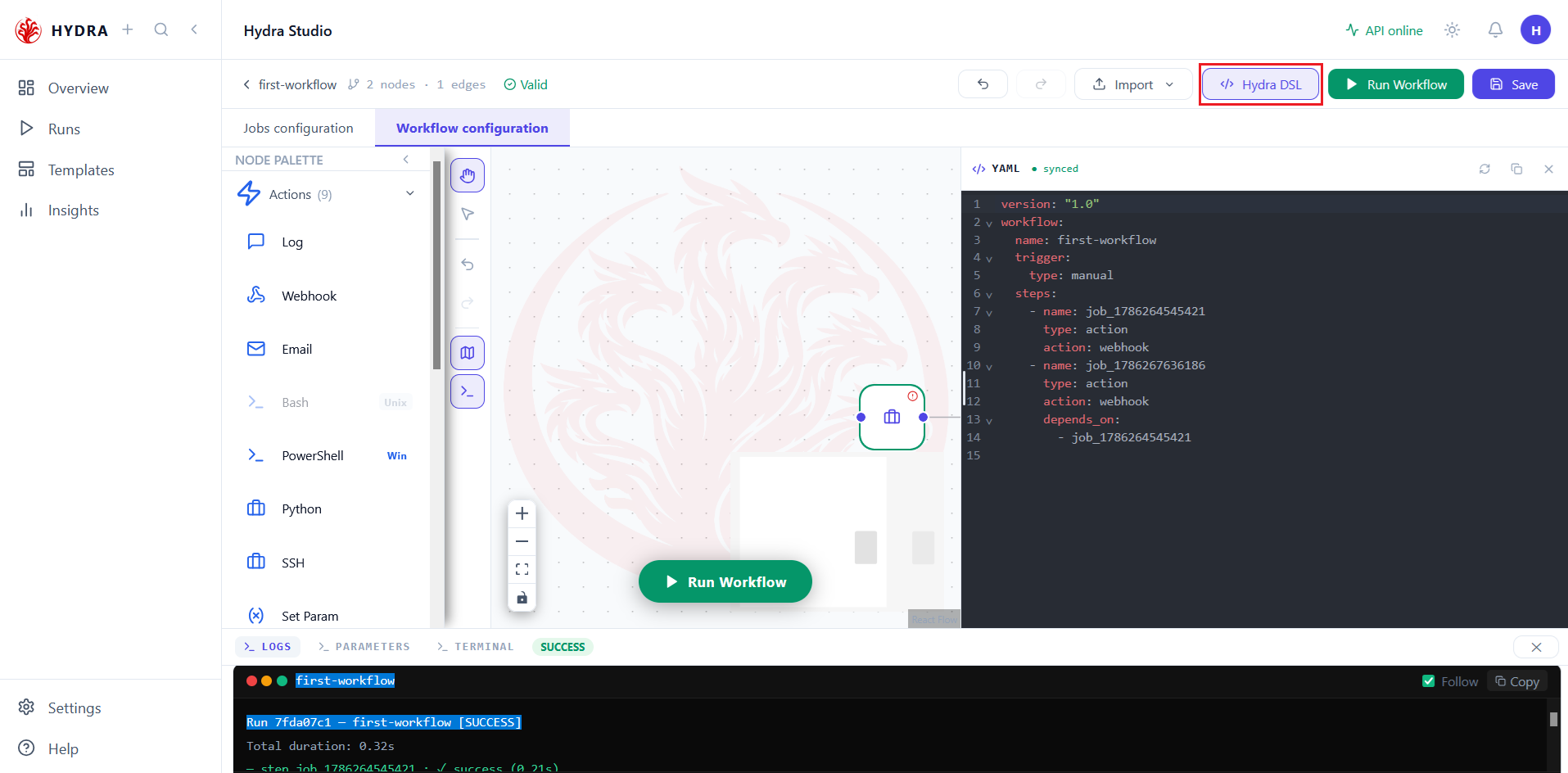
Task: Fold the second step at line 10
Action: (x=989, y=366)
